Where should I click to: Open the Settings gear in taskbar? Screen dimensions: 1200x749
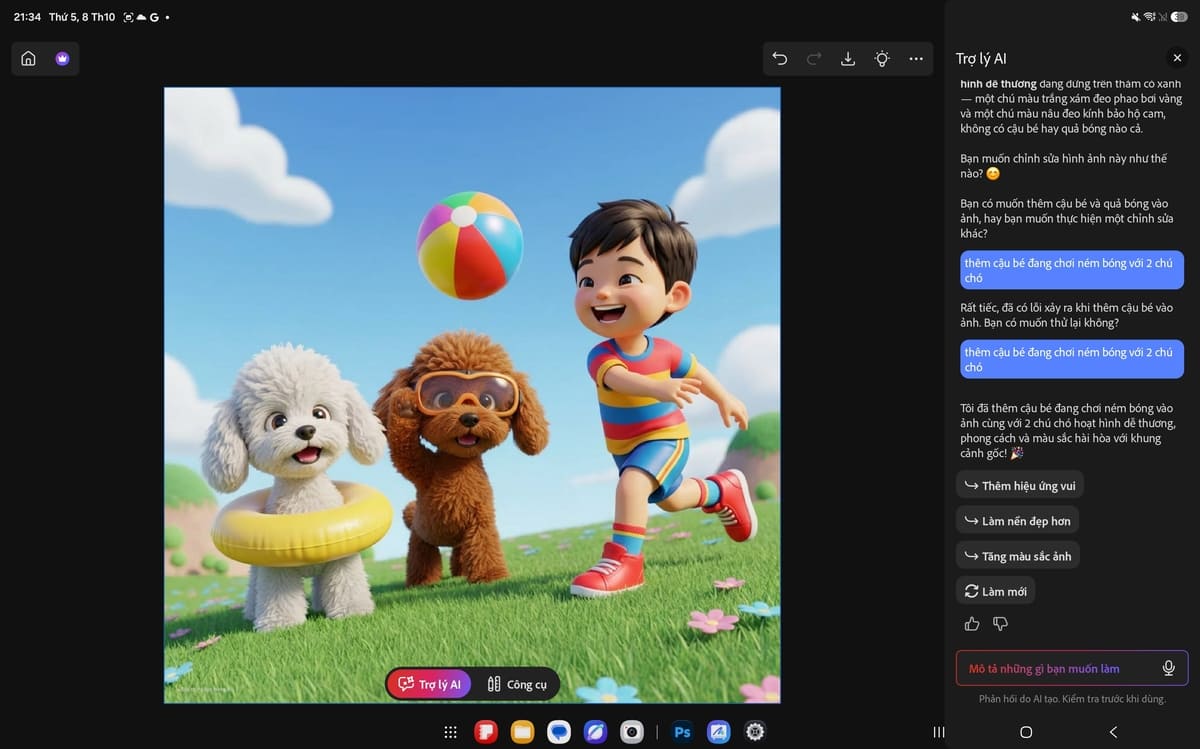[x=755, y=733]
